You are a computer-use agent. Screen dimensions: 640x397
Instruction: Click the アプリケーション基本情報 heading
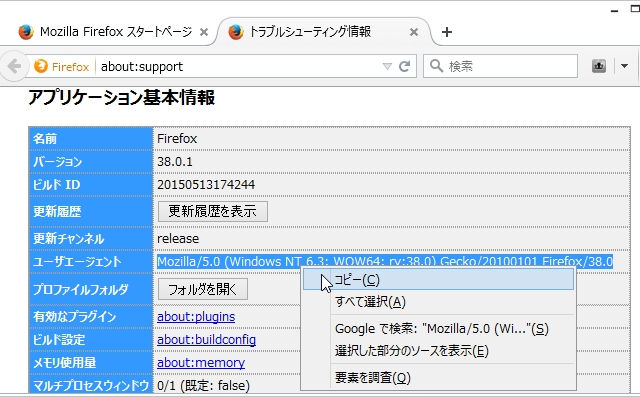coord(121,98)
